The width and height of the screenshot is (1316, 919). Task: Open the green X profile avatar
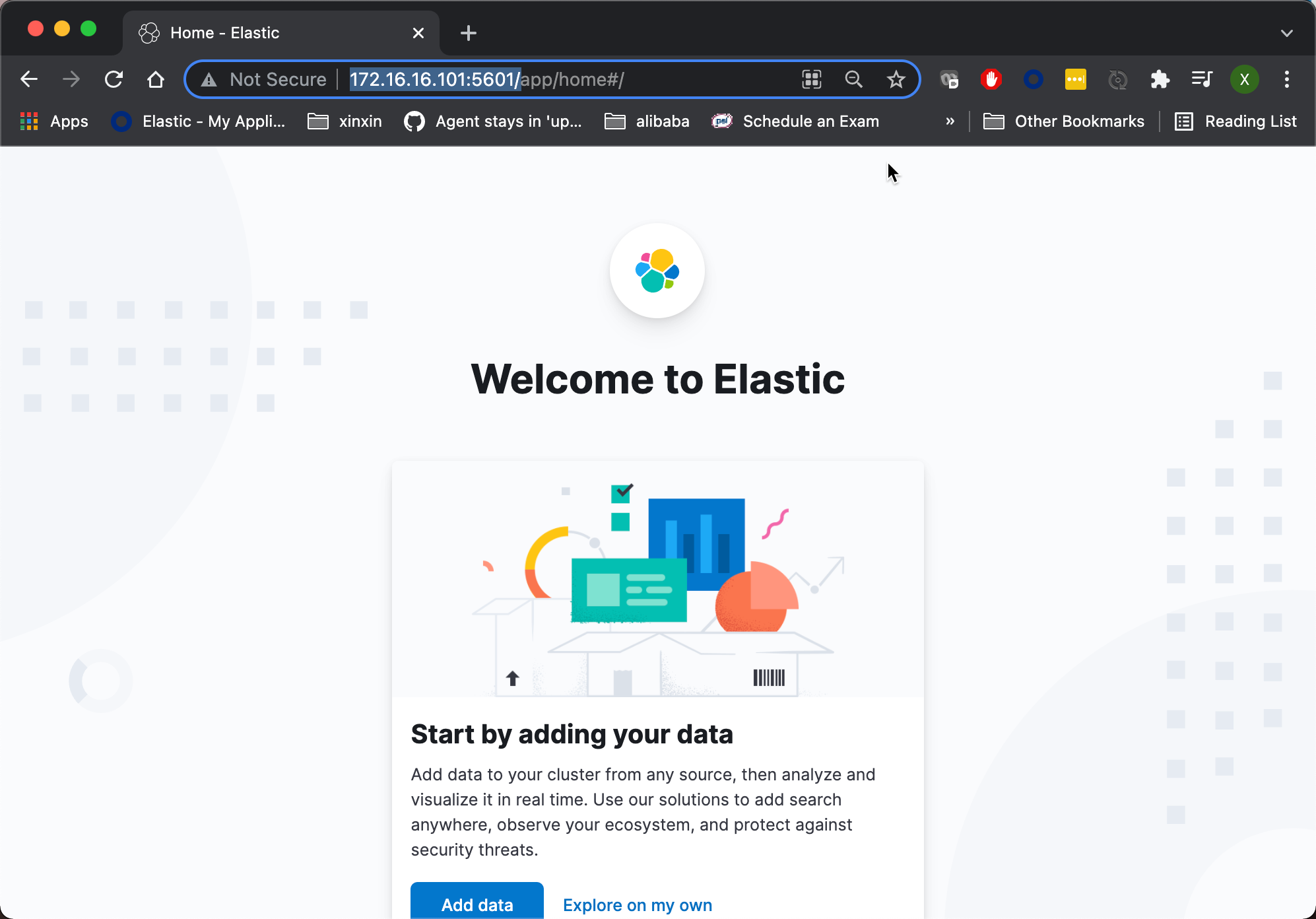tap(1244, 80)
